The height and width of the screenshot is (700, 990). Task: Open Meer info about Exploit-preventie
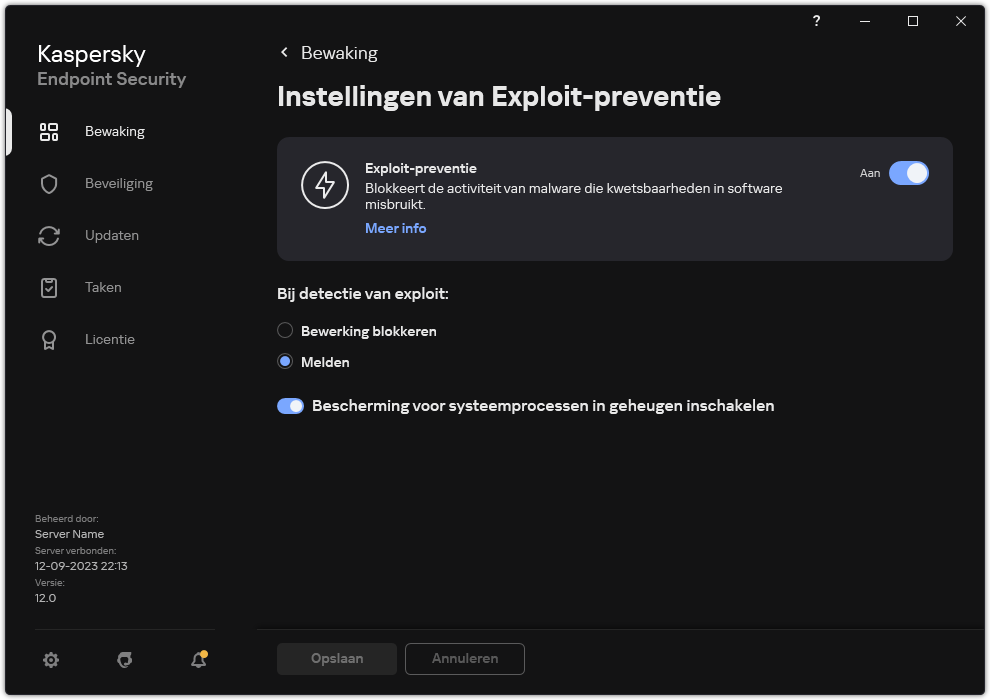(x=395, y=228)
